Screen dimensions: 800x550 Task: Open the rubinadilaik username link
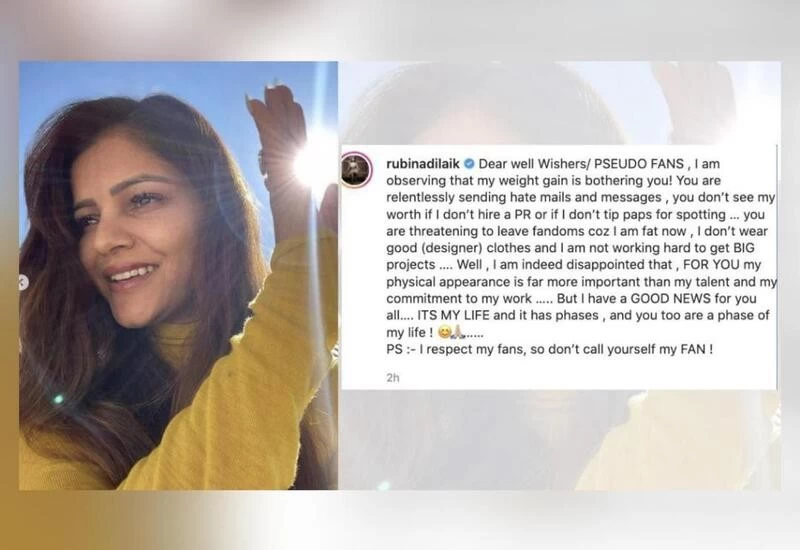pos(423,164)
